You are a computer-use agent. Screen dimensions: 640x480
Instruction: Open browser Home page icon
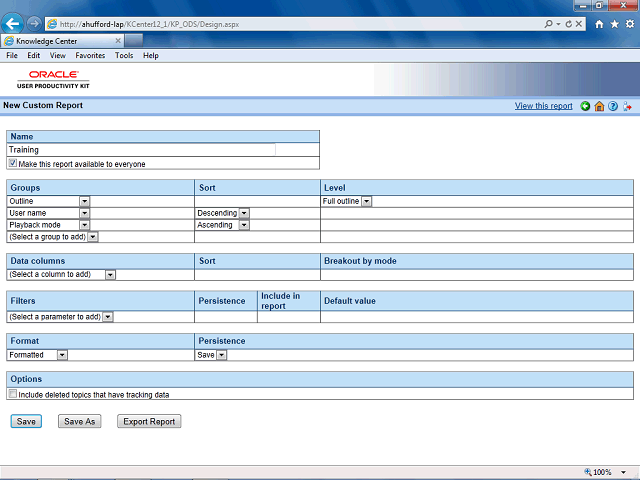(x=599, y=24)
